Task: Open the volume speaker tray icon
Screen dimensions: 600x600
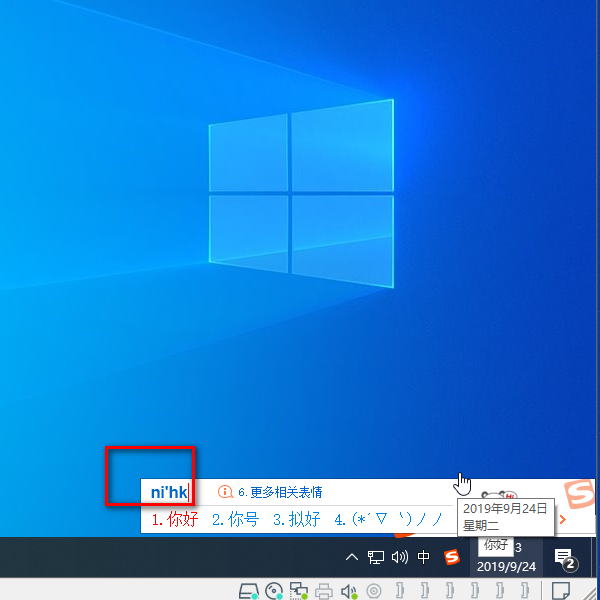Action: (x=399, y=557)
